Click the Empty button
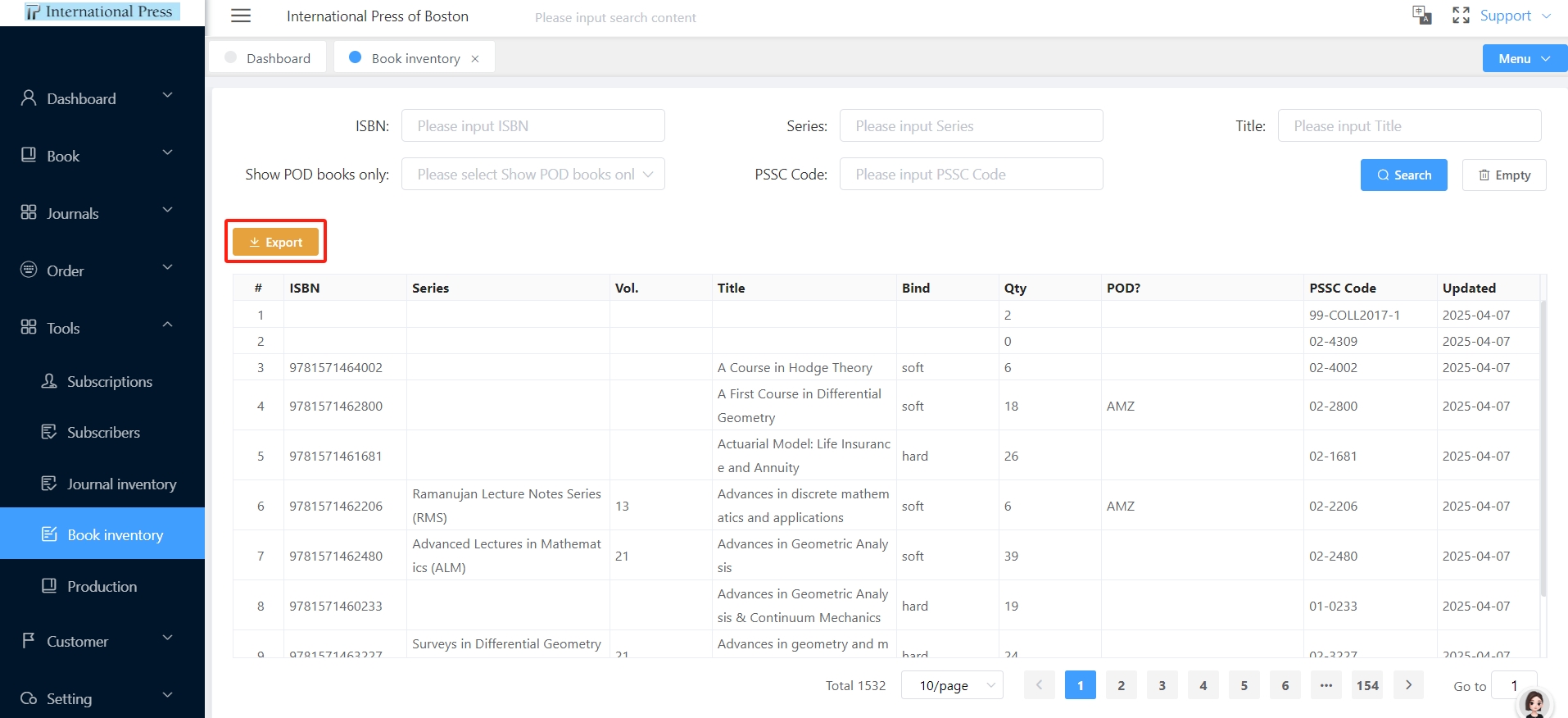The width and height of the screenshot is (1568, 718). (1504, 175)
